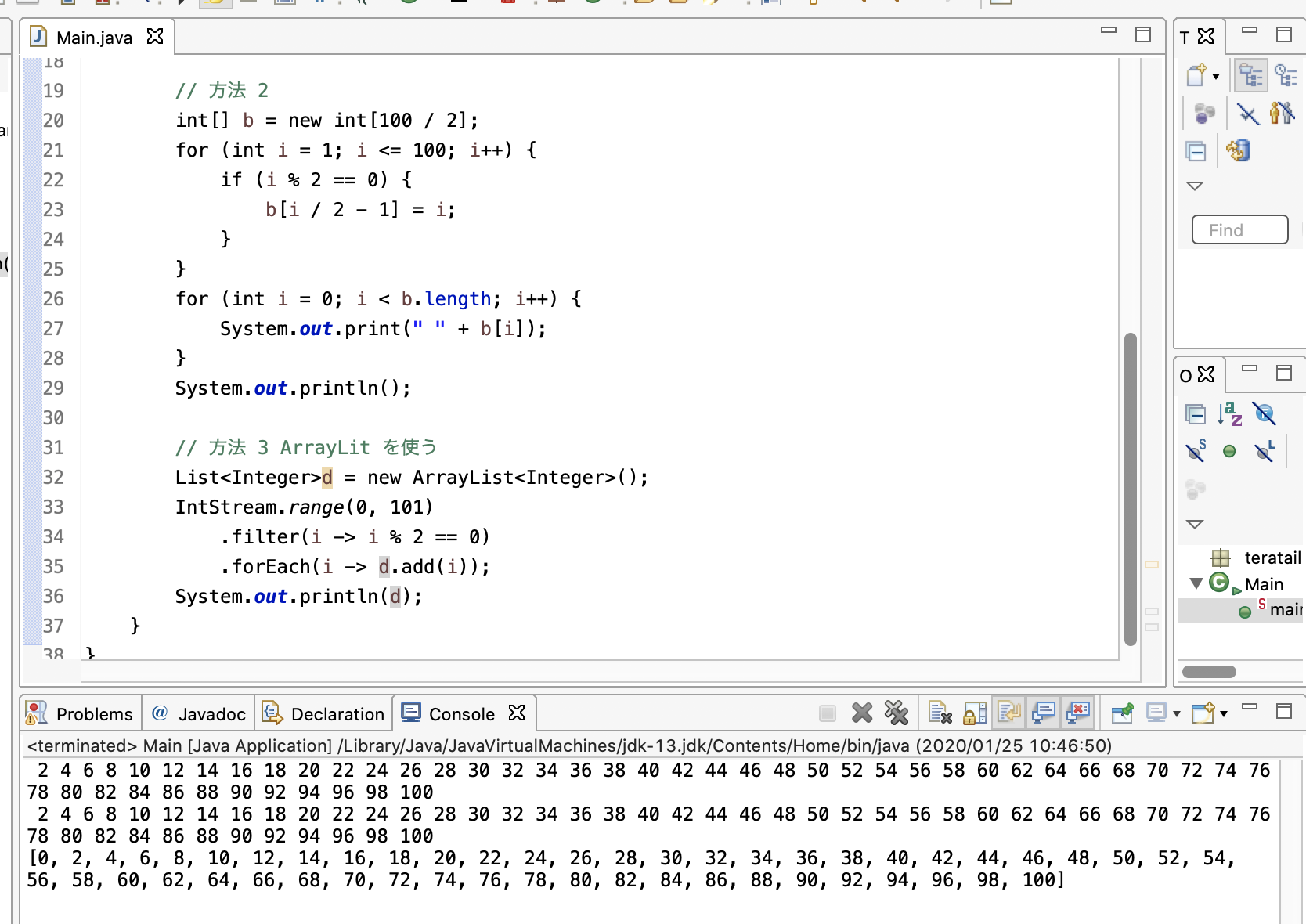Collapse the Main class in Outline tree

[x=1196, y=583]
